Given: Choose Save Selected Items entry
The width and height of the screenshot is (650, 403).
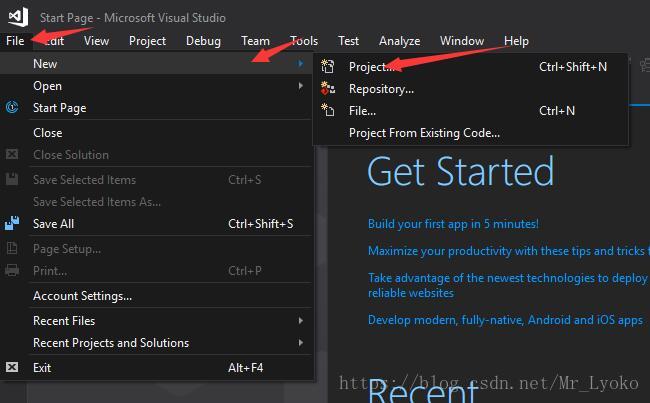Looking at the screenshot, I should (x=156, y=180).
